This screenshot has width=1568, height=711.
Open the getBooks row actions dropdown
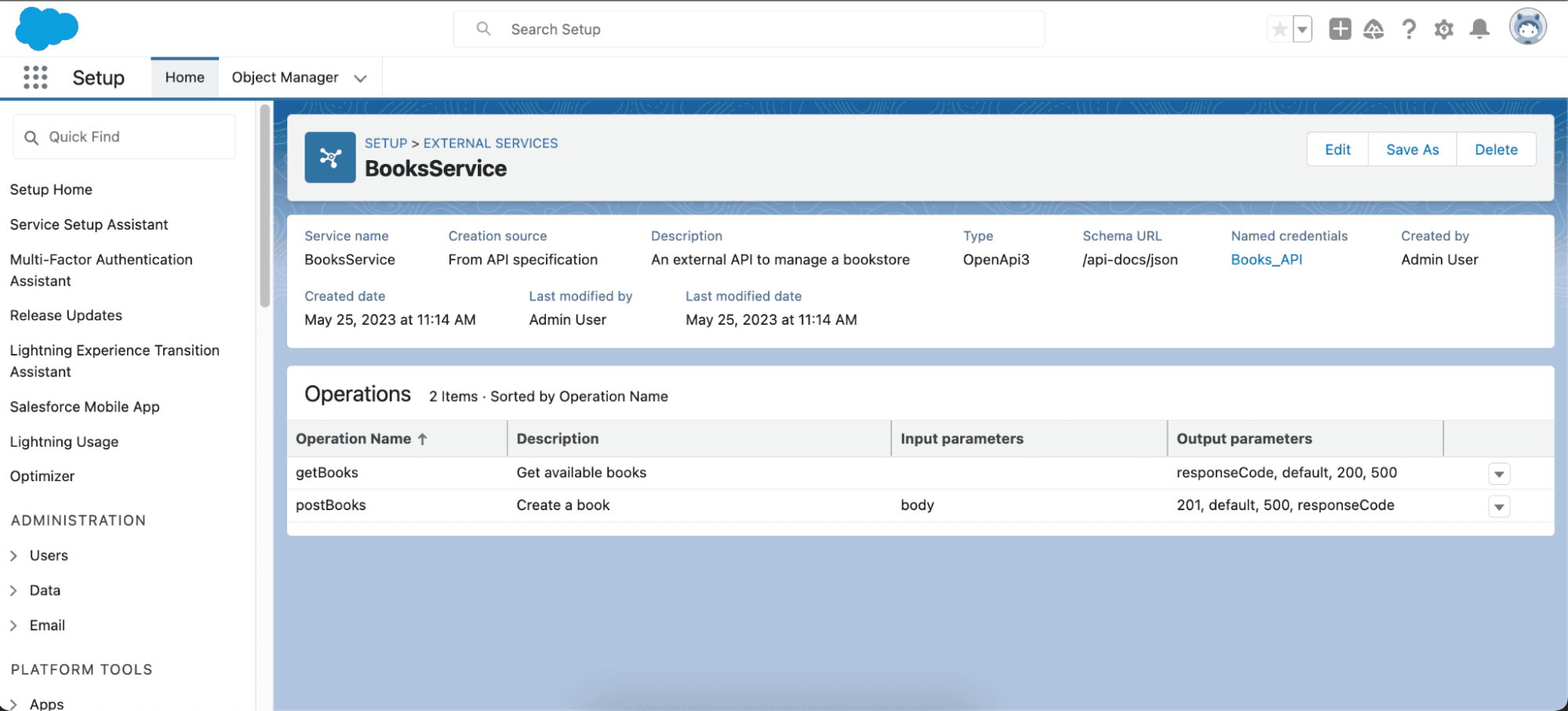coord(1499,474)
